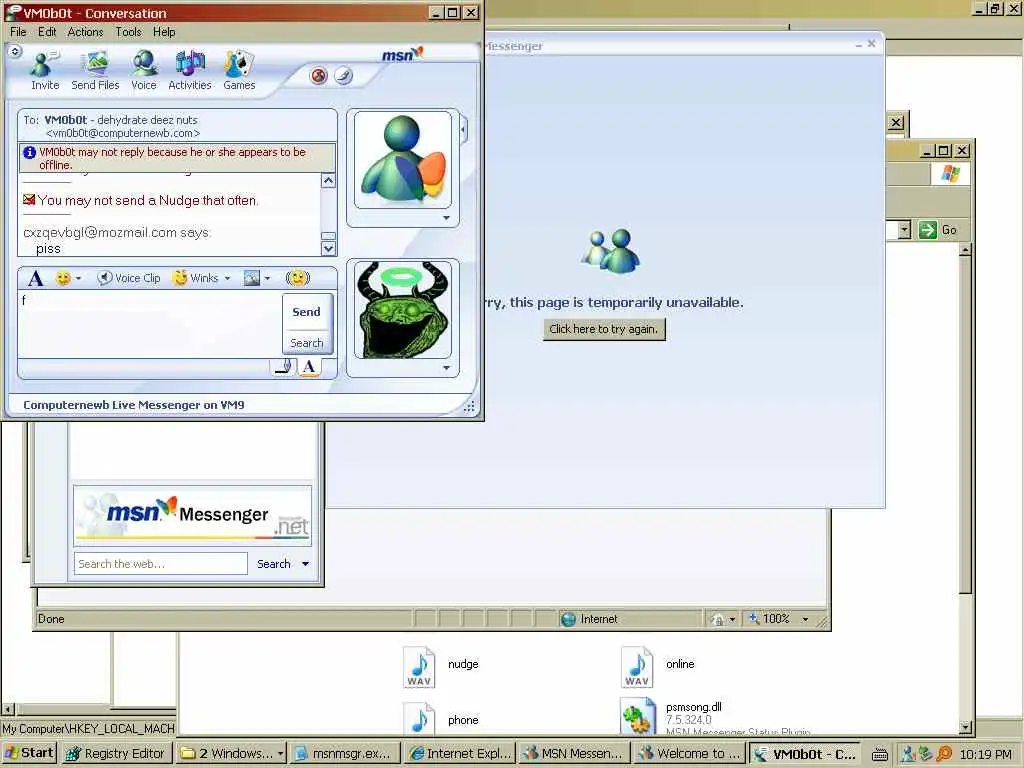Open the File menu

[x=18, y=32]
